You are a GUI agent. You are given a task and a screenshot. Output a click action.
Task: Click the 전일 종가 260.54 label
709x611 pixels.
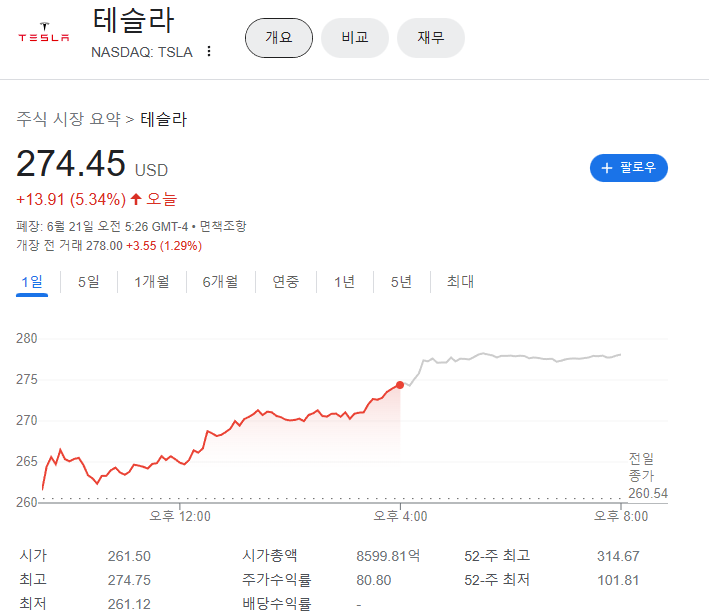point(648,476)
